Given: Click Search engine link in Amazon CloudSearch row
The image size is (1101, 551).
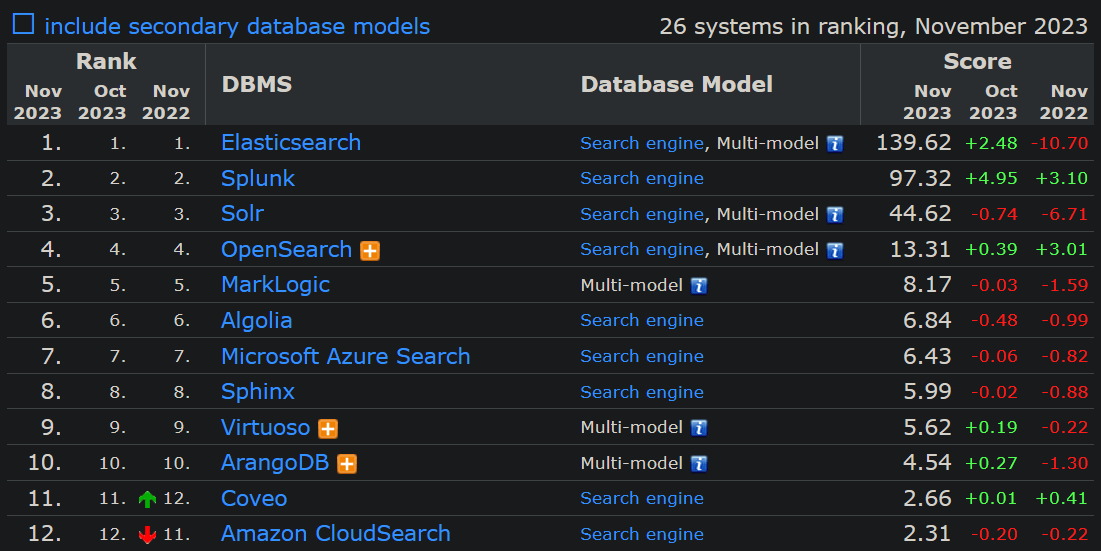Looking at the screenshot, I should pyautogui.click(x=642, y=534).
